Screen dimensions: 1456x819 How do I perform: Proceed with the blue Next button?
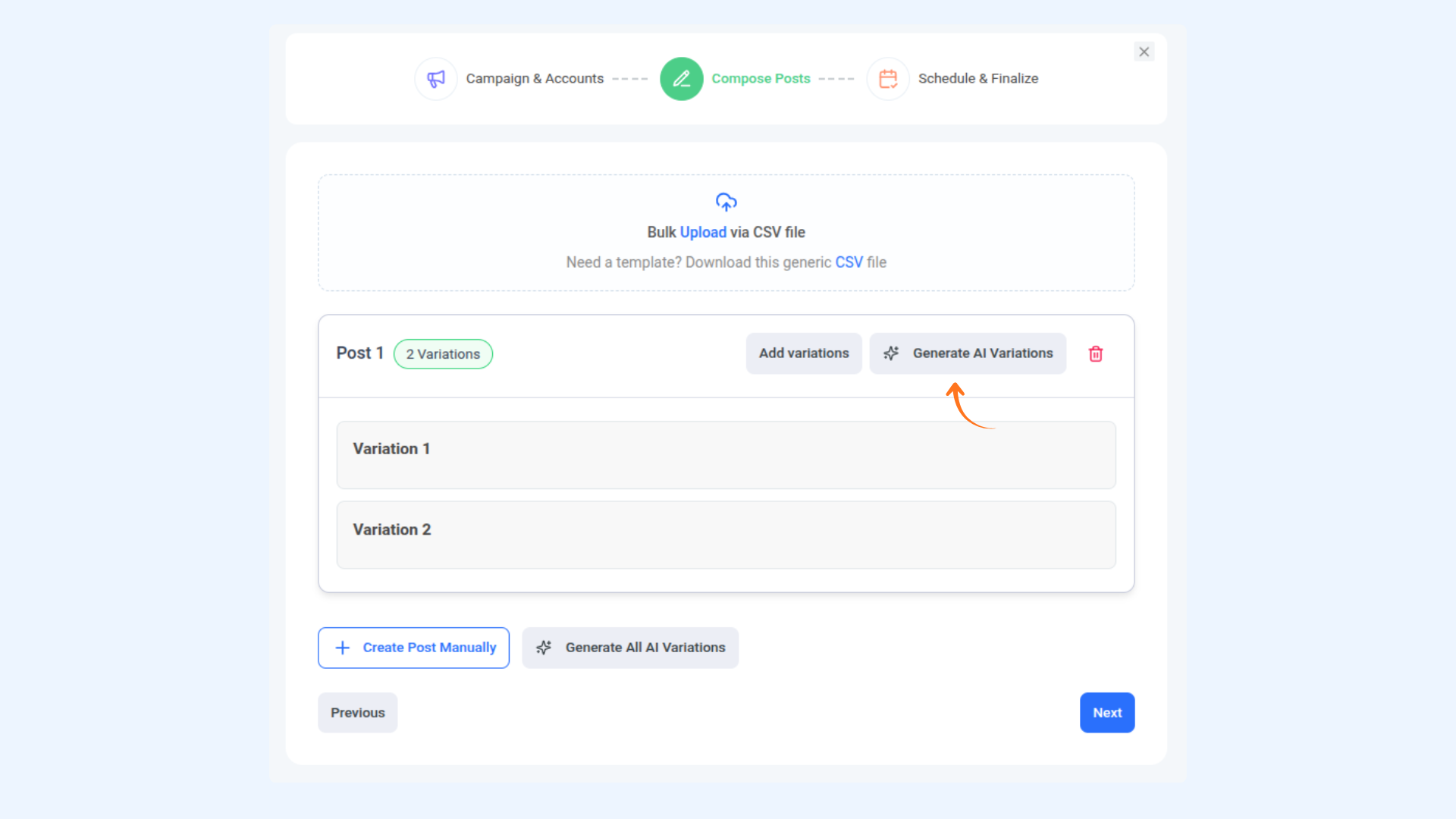pos(1106,713)
